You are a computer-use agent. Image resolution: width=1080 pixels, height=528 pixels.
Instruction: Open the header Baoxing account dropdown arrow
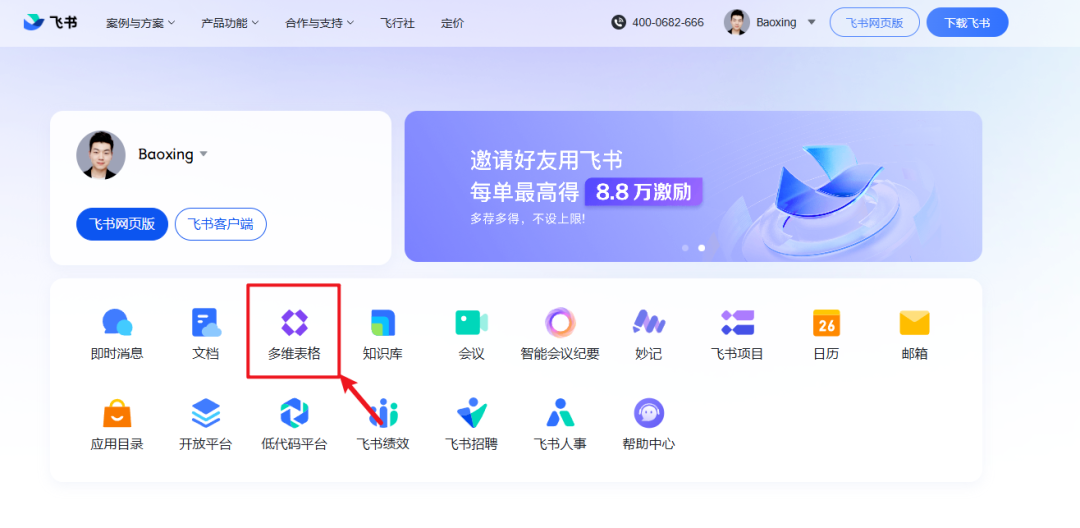pyautogui.click(x=811, y=22)
